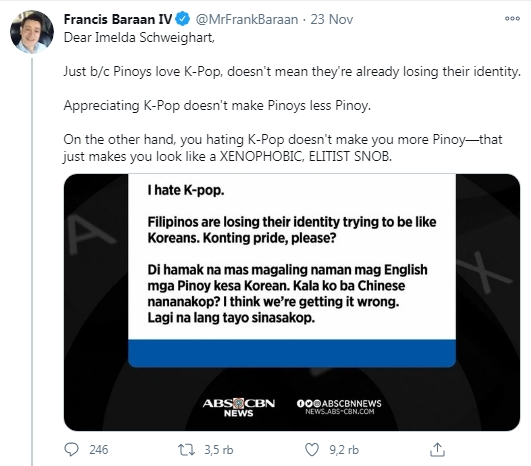Open Francis Baraan IV's profile picture
Image resolution: width=531 pixels, height=466 pixels.
click(x=32, y=32)
